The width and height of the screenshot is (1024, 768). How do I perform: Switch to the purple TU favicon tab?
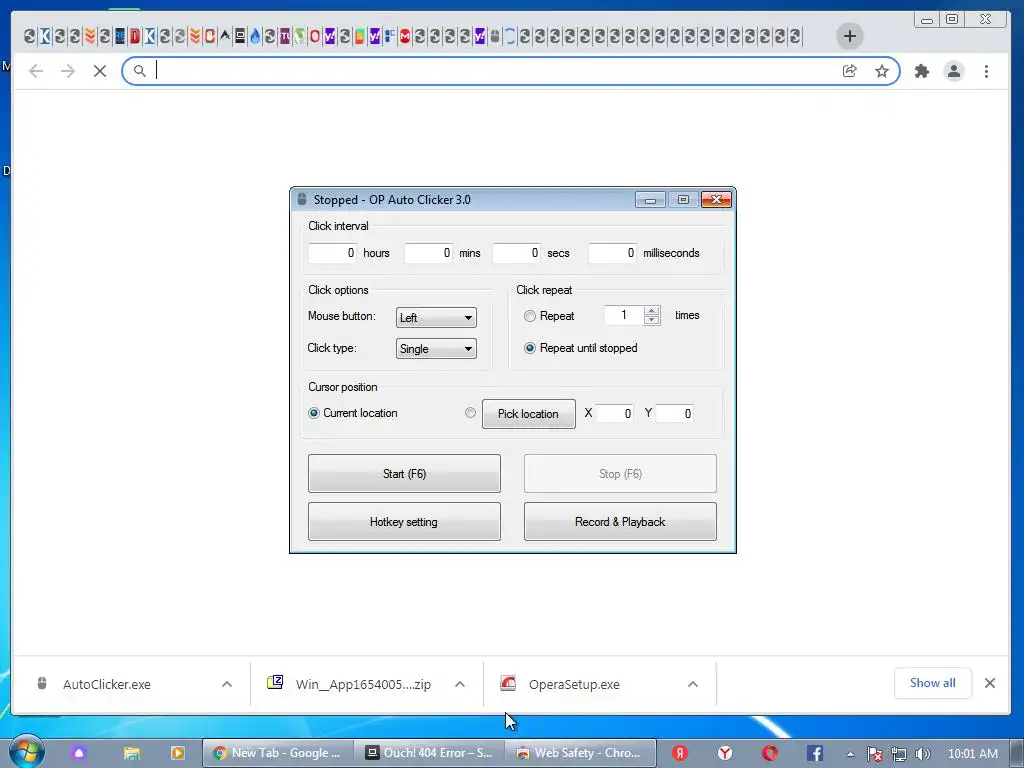[285, 36]
